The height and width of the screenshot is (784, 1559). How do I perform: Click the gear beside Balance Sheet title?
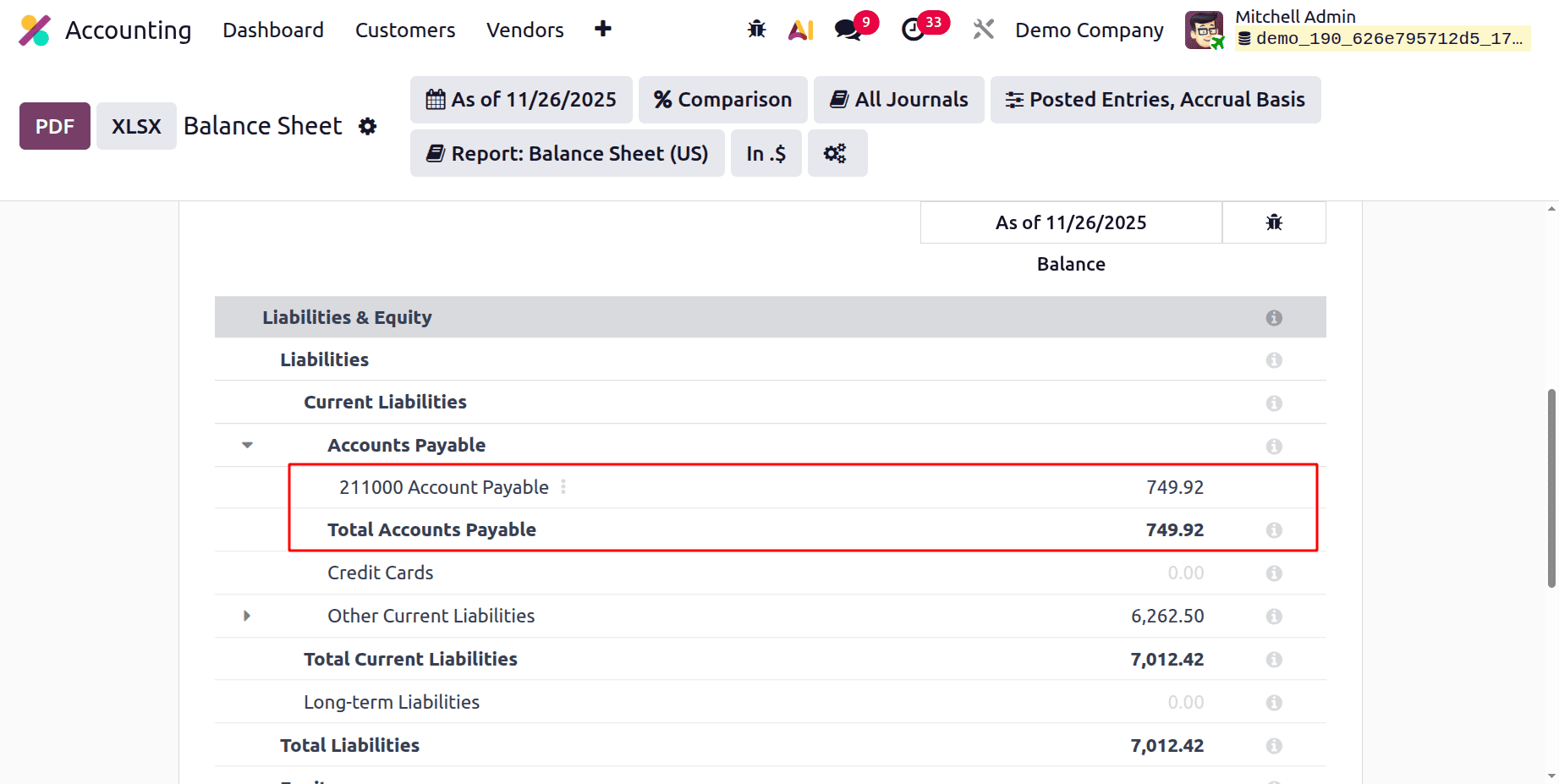click(367, 126)
